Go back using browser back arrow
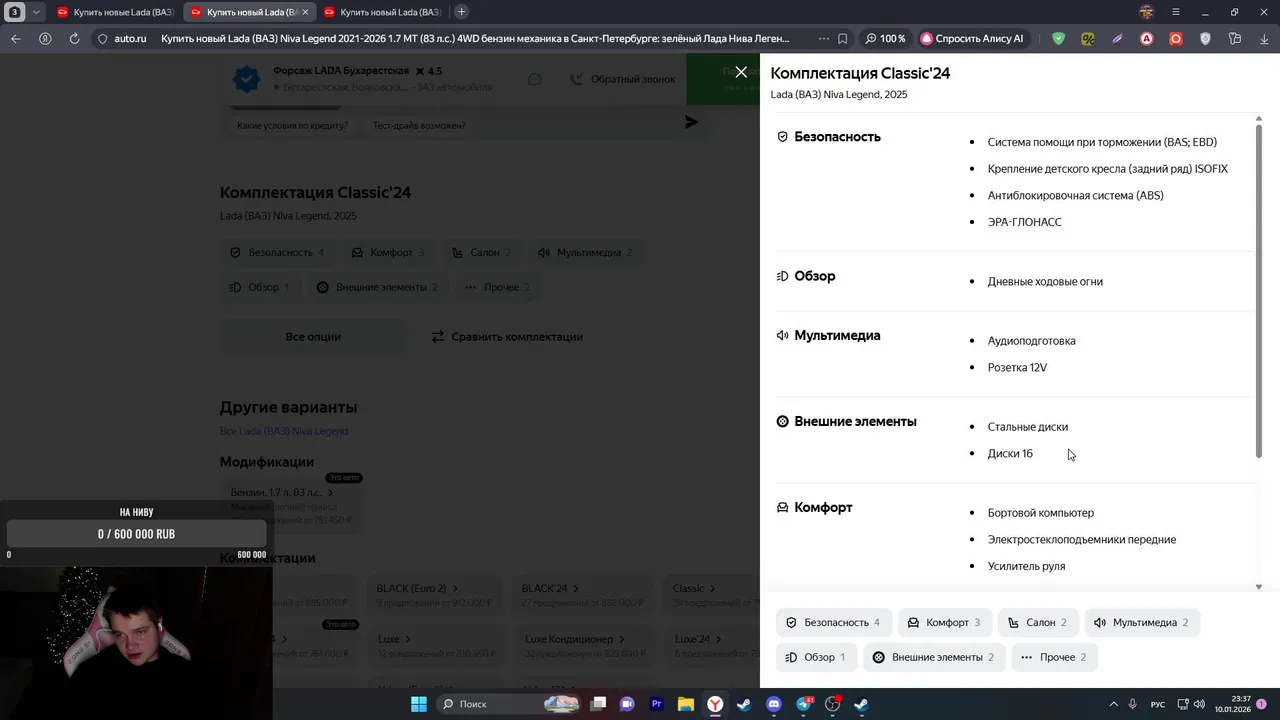The image size is (1280, 720). pyautogui.click(x=15, y=39)
